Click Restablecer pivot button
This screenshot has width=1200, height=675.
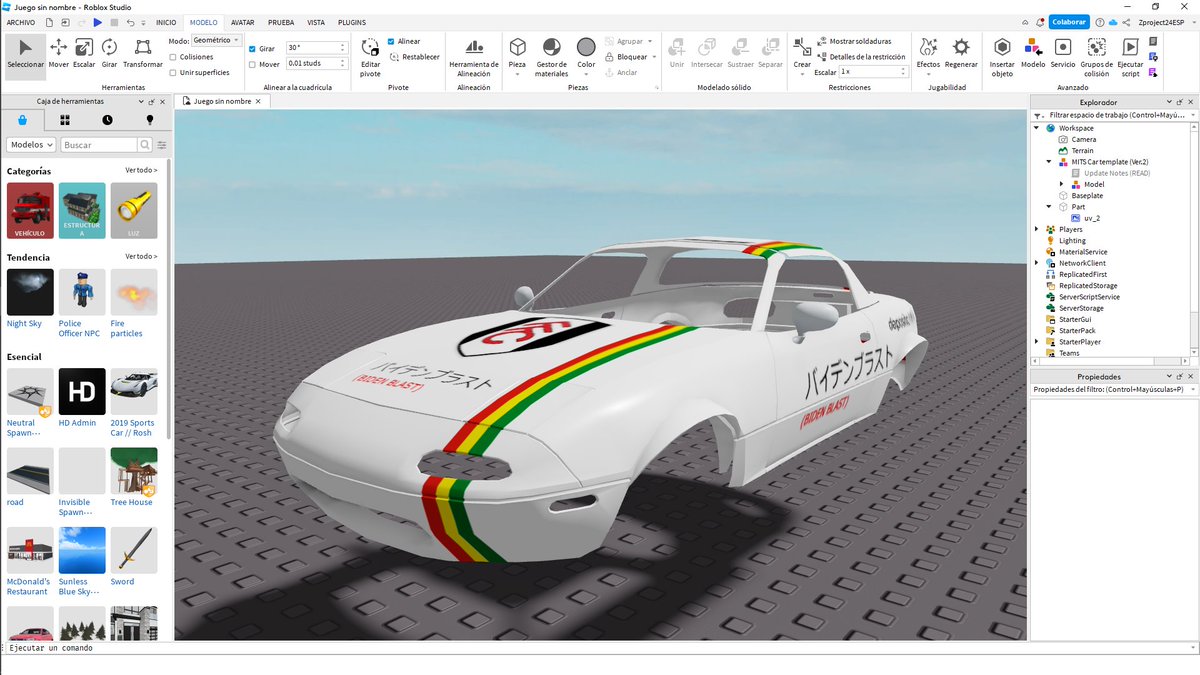pos(414,57)
